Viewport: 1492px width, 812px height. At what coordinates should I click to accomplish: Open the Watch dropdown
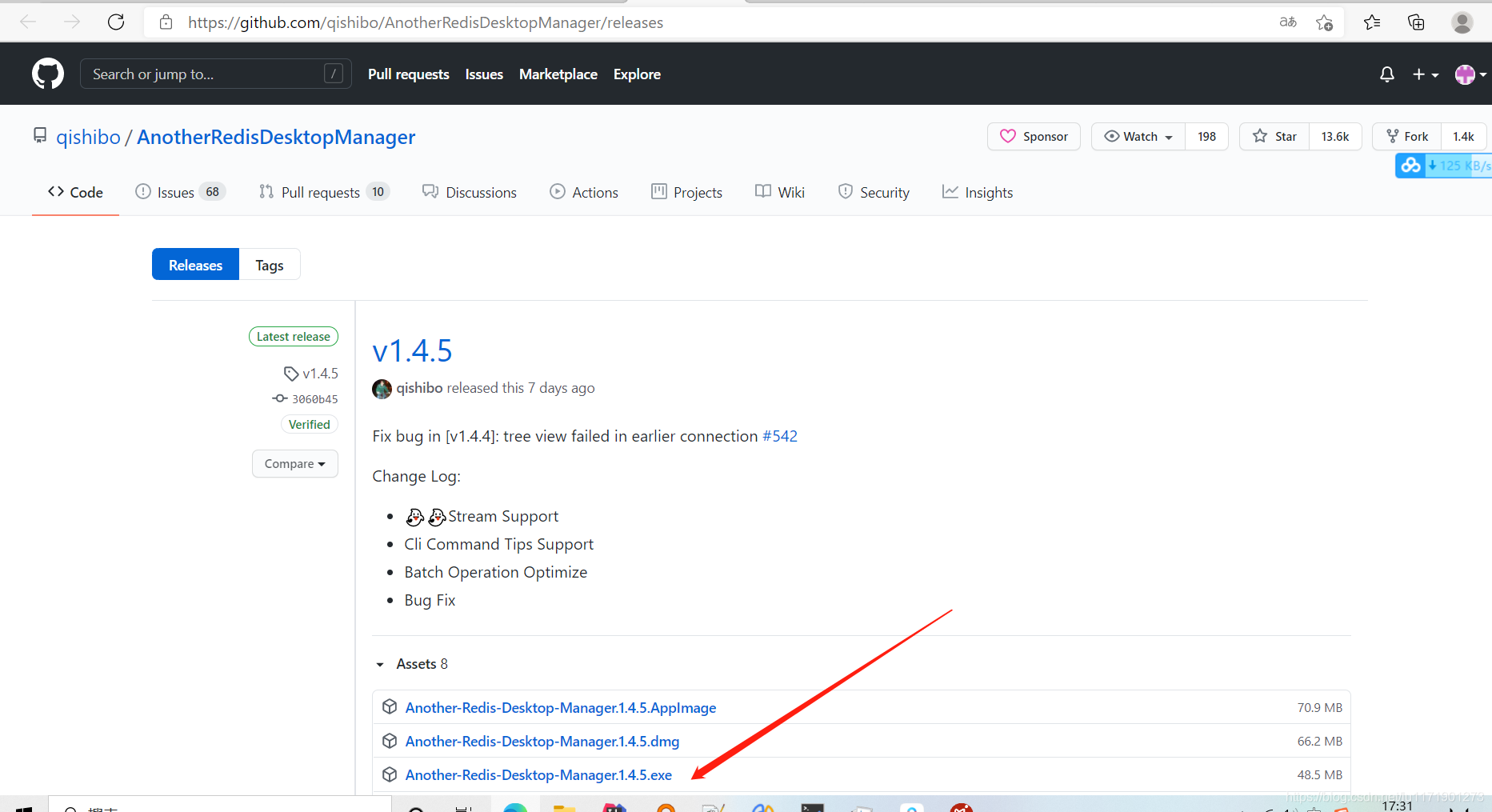pyautogui.click(x=1138, y=137)
